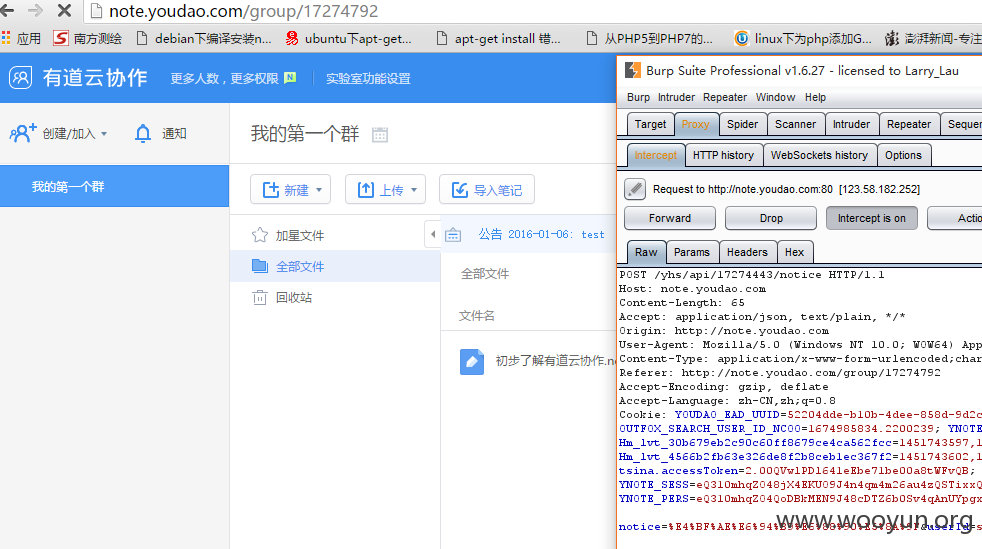Click the announcement board icon

[453, 235]
